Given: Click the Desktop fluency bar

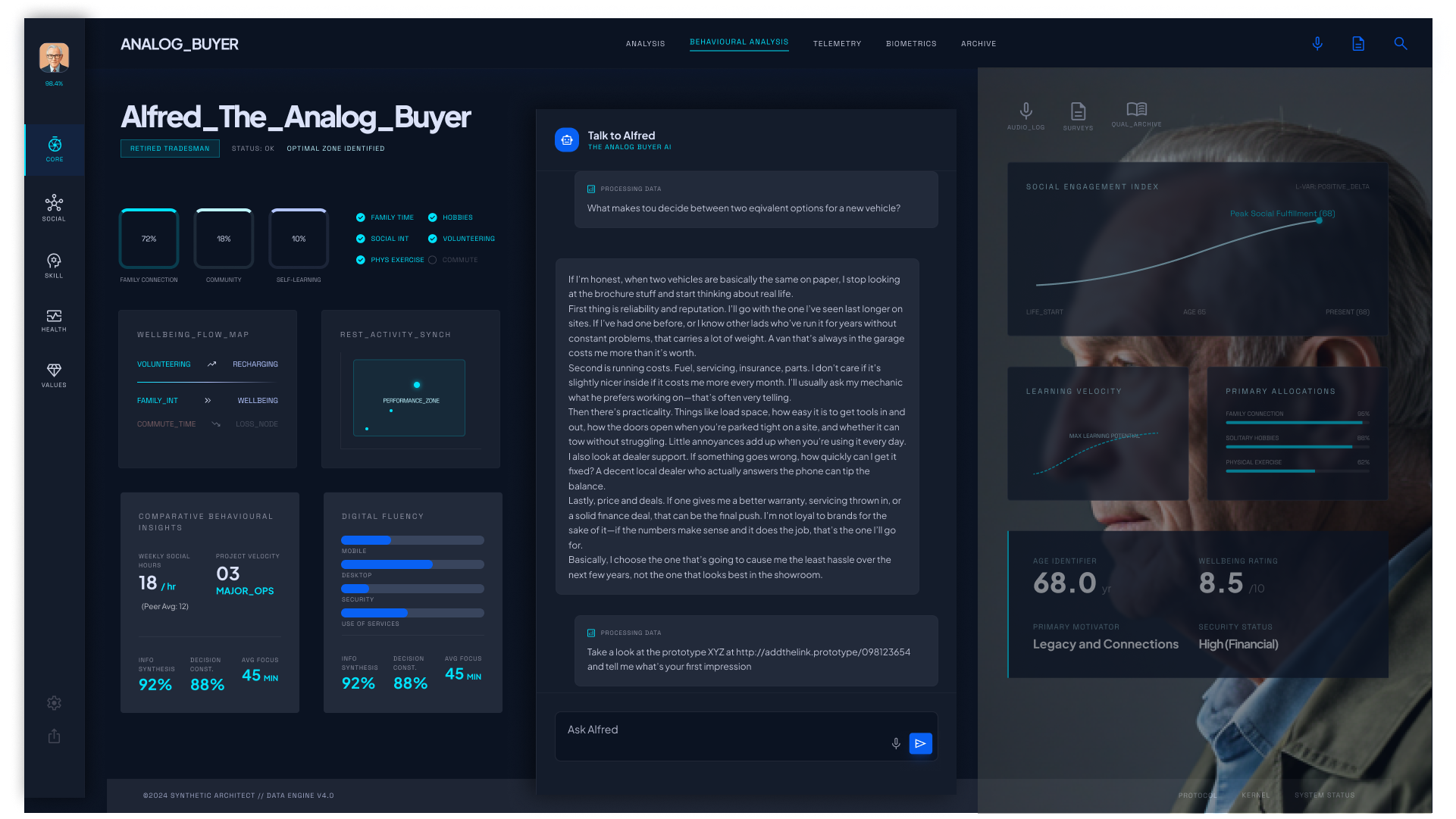Looking at the screenshot, I should point(412,564).
